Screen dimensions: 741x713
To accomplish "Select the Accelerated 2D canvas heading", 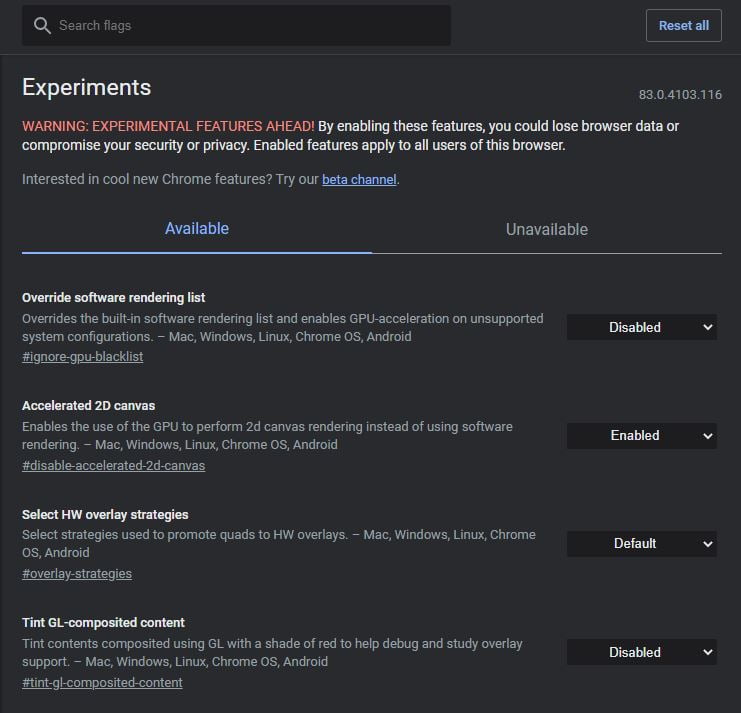I will click(x=88, y=405).
